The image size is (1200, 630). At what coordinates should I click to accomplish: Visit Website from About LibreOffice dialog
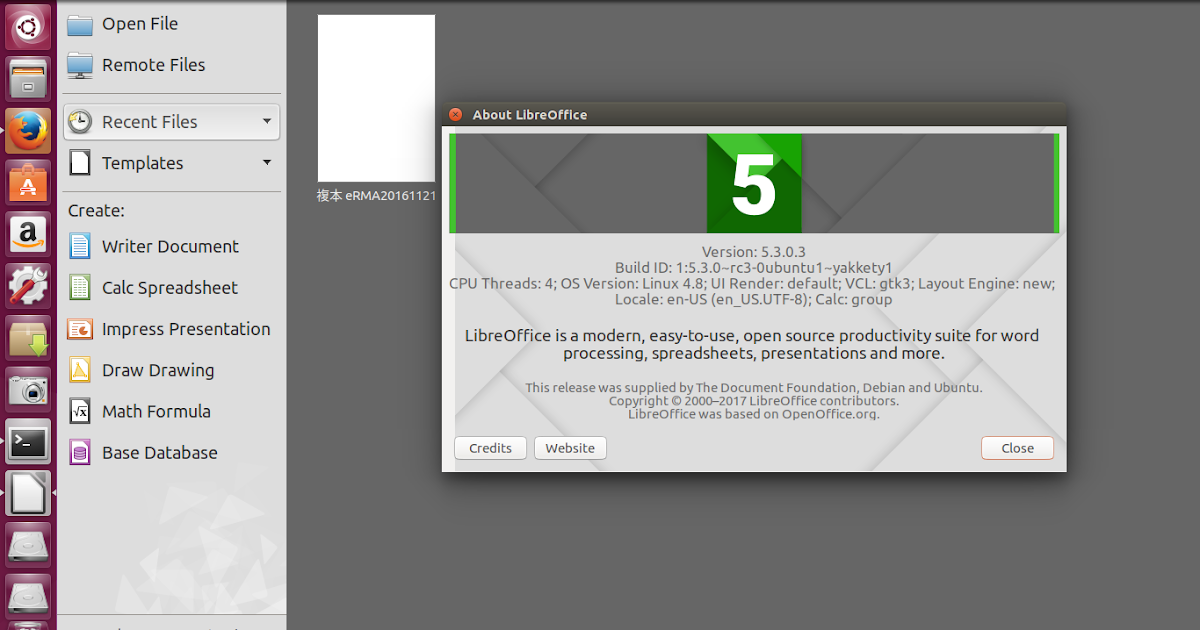[570, 448]
